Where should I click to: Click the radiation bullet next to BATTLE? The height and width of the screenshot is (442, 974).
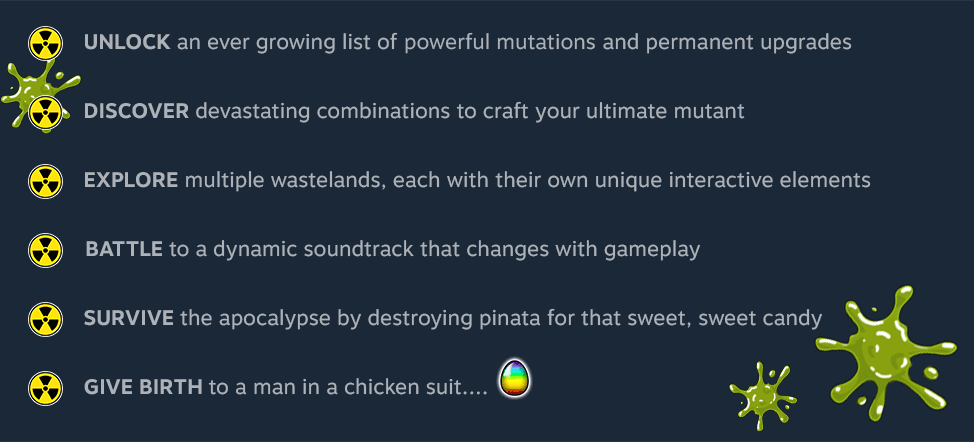coord(44,250)
